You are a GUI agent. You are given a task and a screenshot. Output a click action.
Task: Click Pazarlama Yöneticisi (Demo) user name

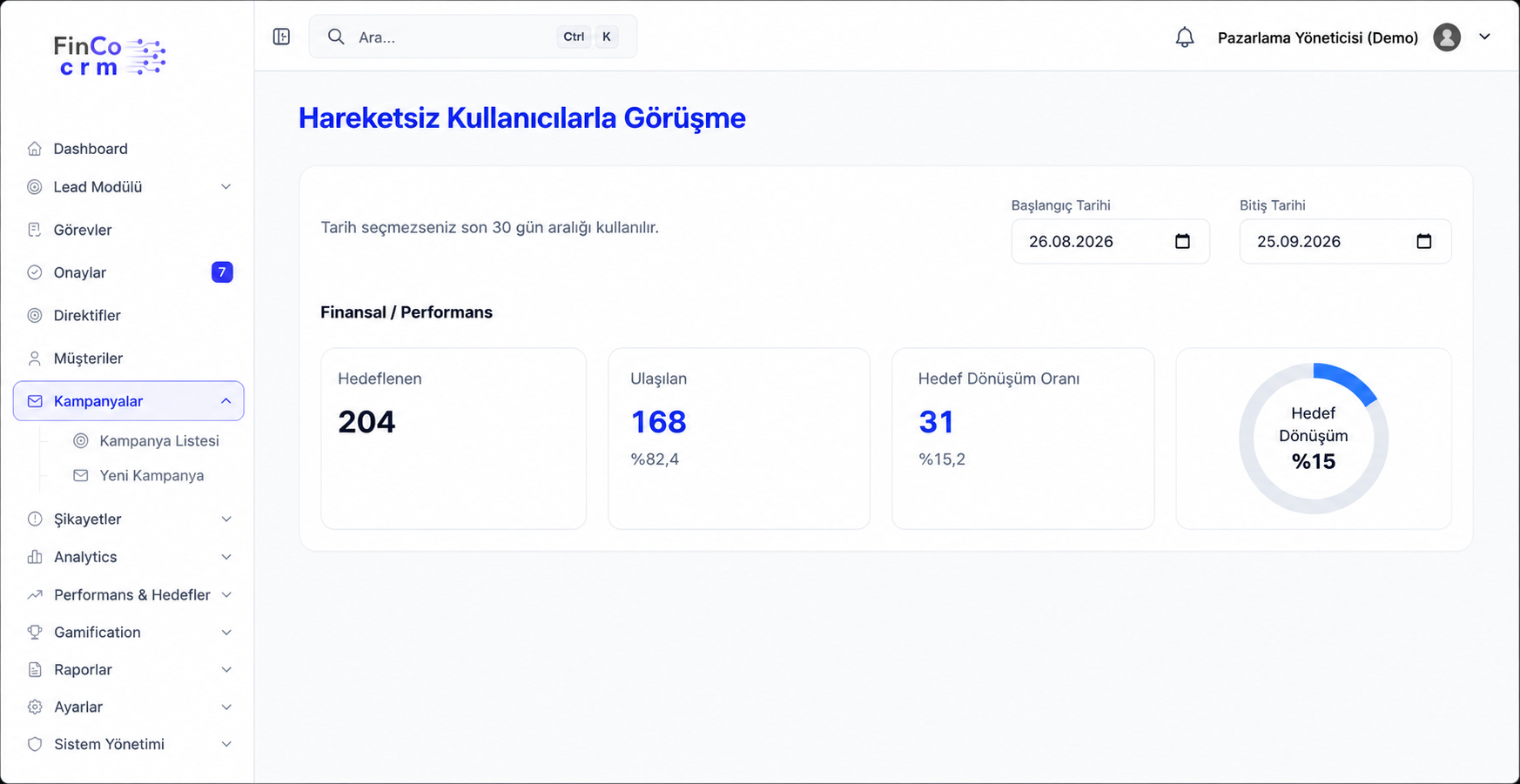[x=1318, y=37]
